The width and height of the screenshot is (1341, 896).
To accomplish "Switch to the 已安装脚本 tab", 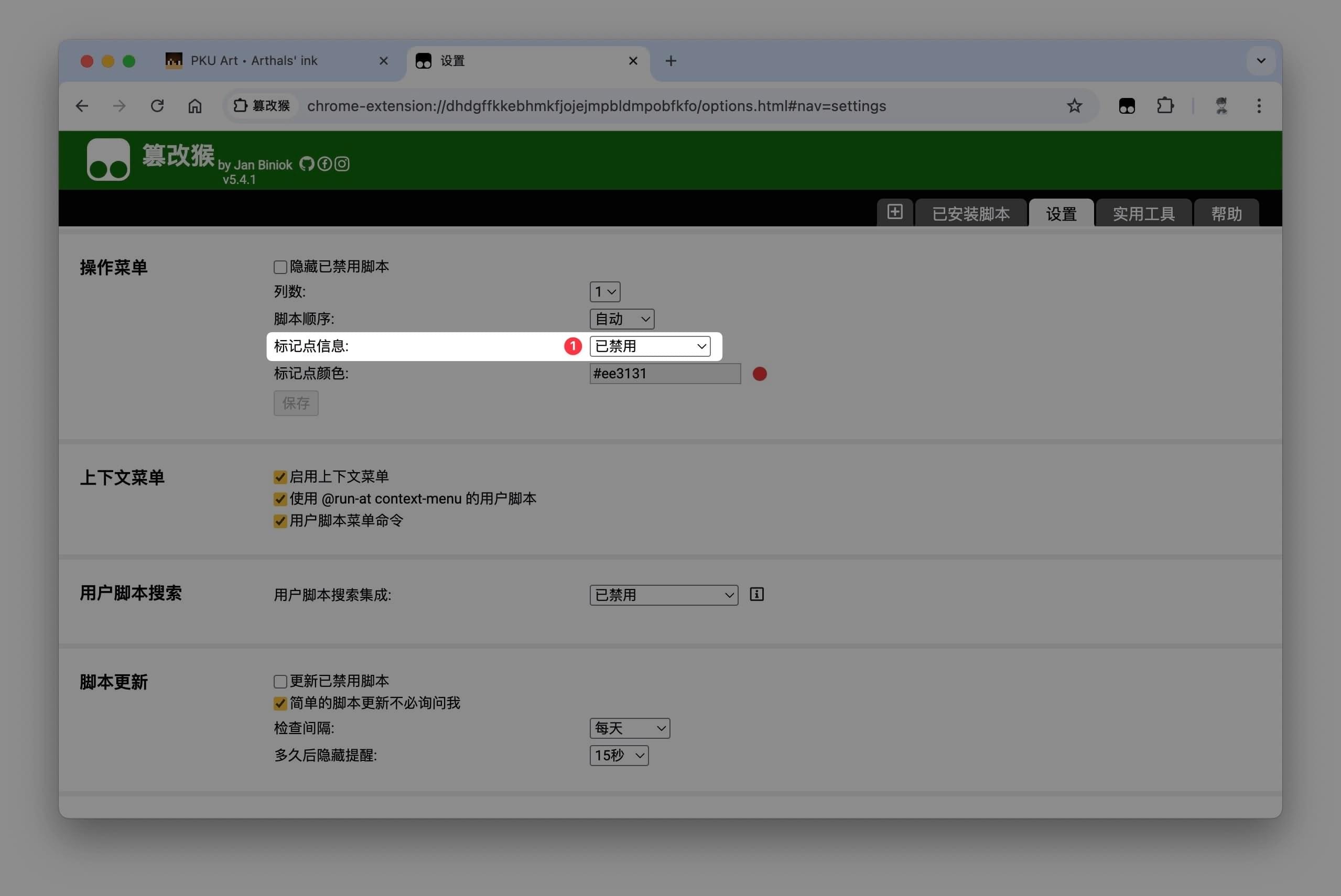I will 970,214.
